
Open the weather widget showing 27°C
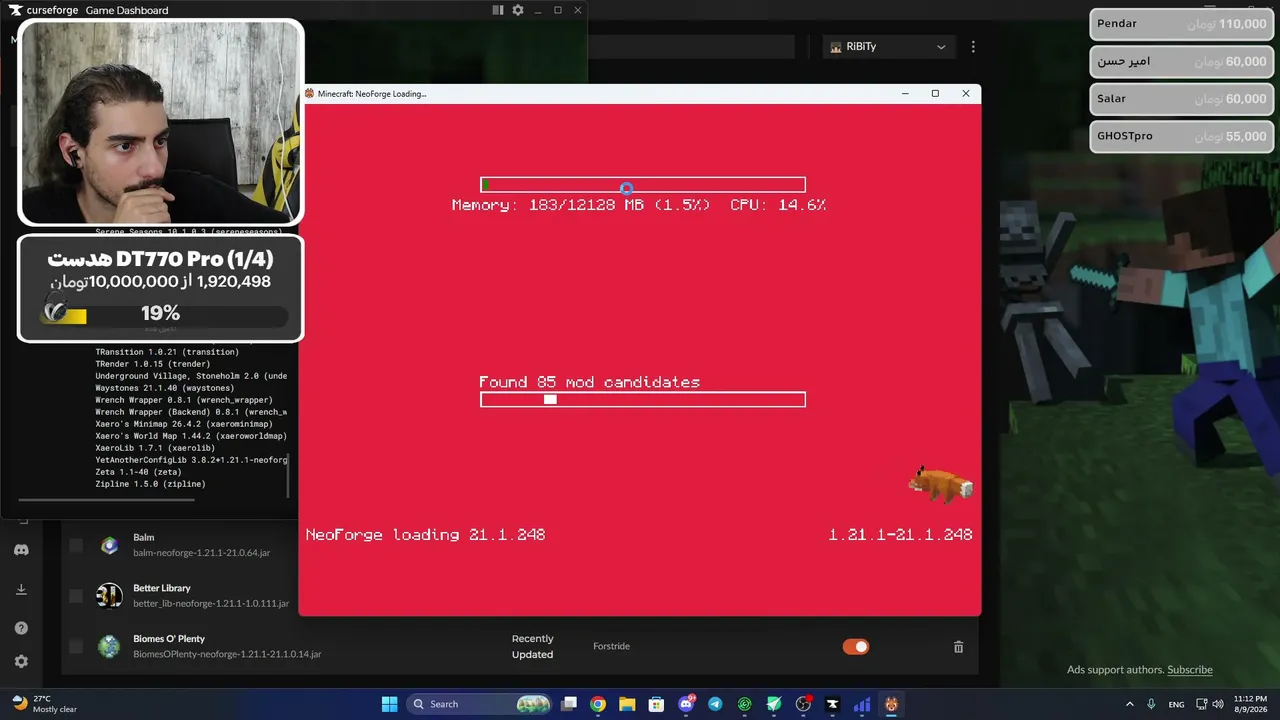pos(44,704)
